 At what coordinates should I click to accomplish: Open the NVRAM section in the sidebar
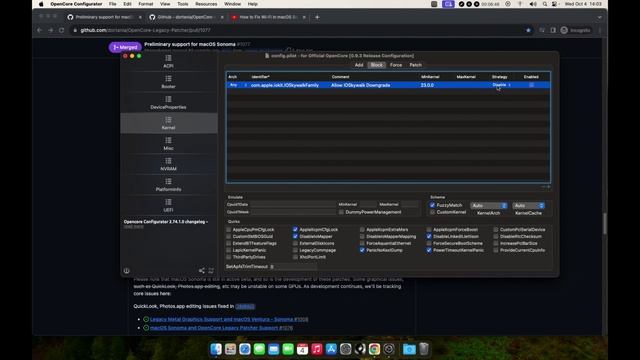[168, 164]
